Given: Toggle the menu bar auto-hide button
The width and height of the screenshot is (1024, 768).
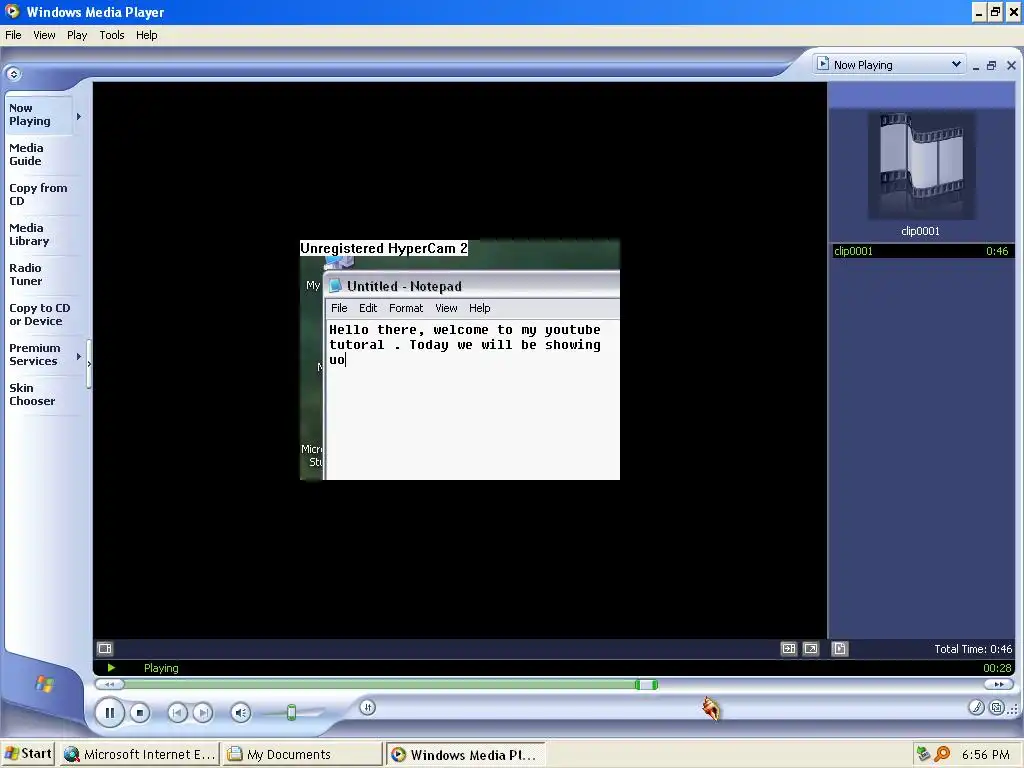Looking at the screenshot, I should (x=14, y=74).
